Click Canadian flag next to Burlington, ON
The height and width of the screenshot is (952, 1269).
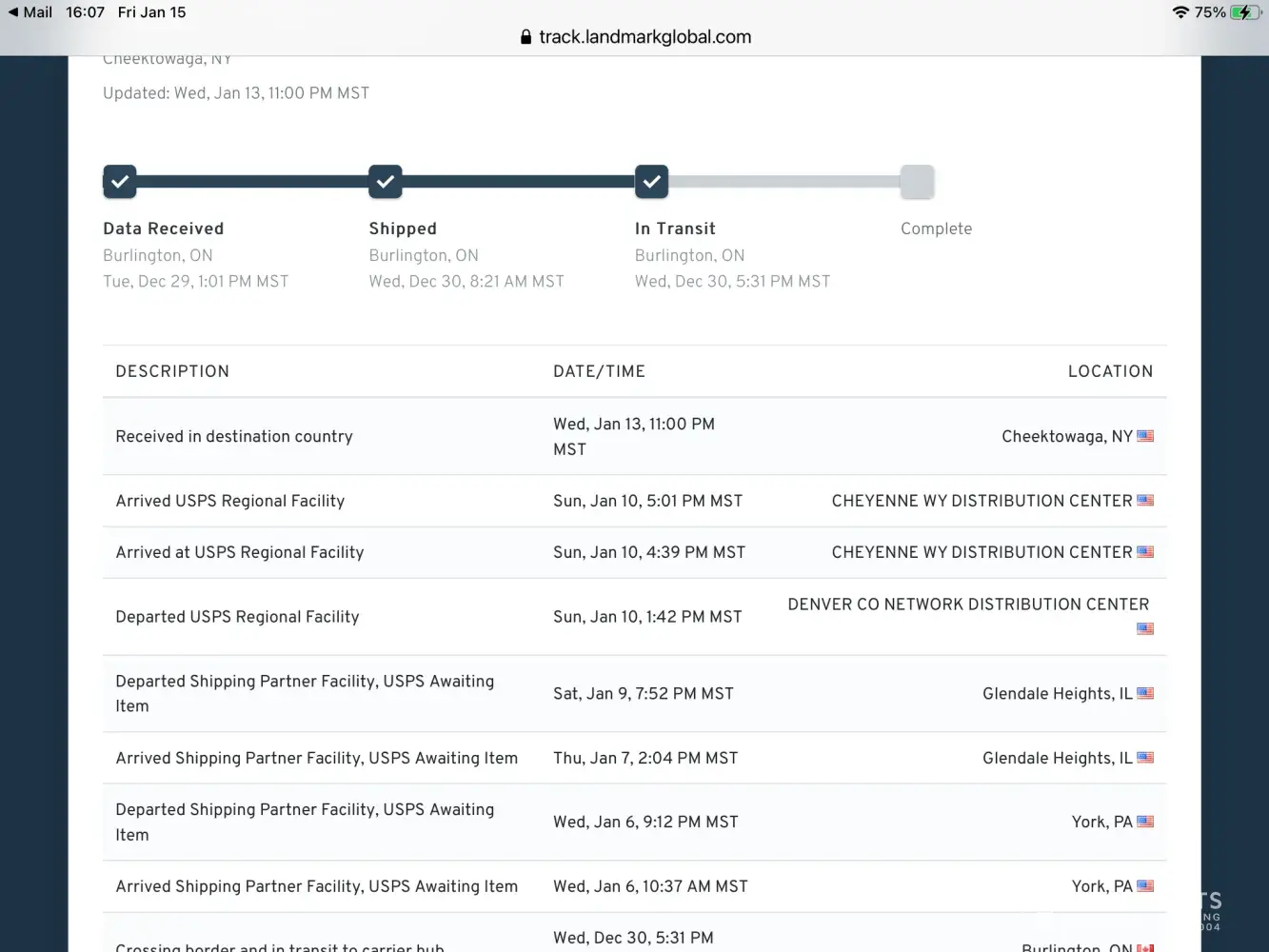point(1145,947)
